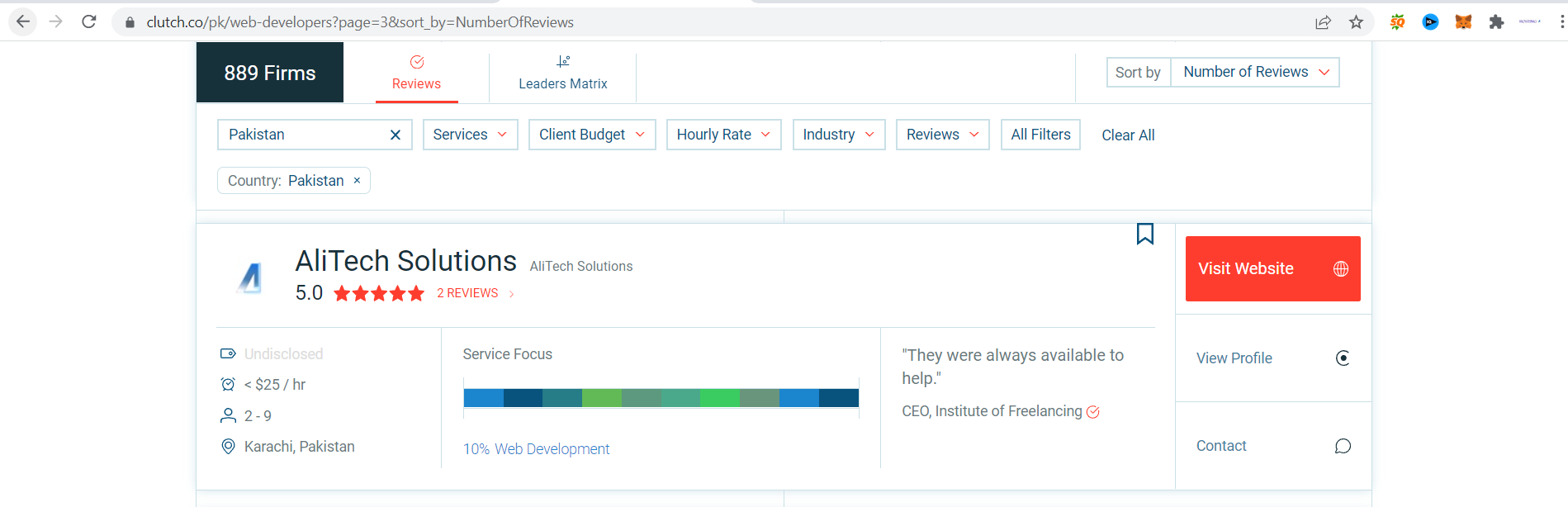Click the purple extension icon in toolbar
Image resolution: width=1568 pixels, height=507 pixels.
[1529, 22]
